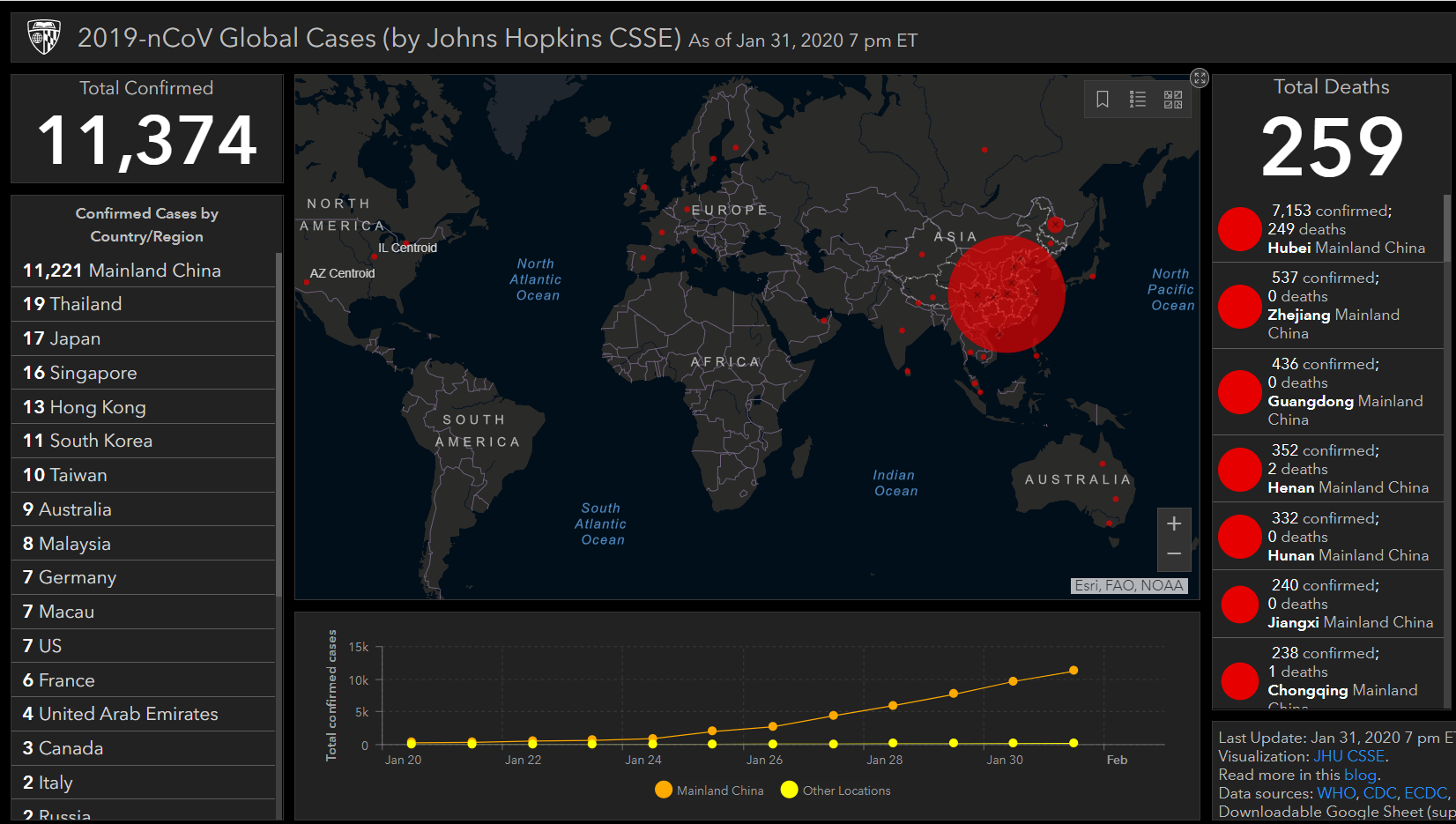Viewport: 1456px width, 824px height.
Task: Select 11,221 Mainland China row
Action: [143, 271]
